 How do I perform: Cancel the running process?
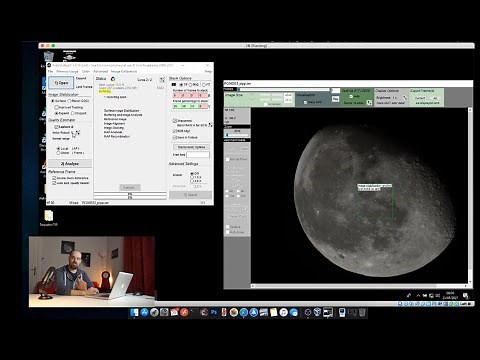click(x=130, y=187)
